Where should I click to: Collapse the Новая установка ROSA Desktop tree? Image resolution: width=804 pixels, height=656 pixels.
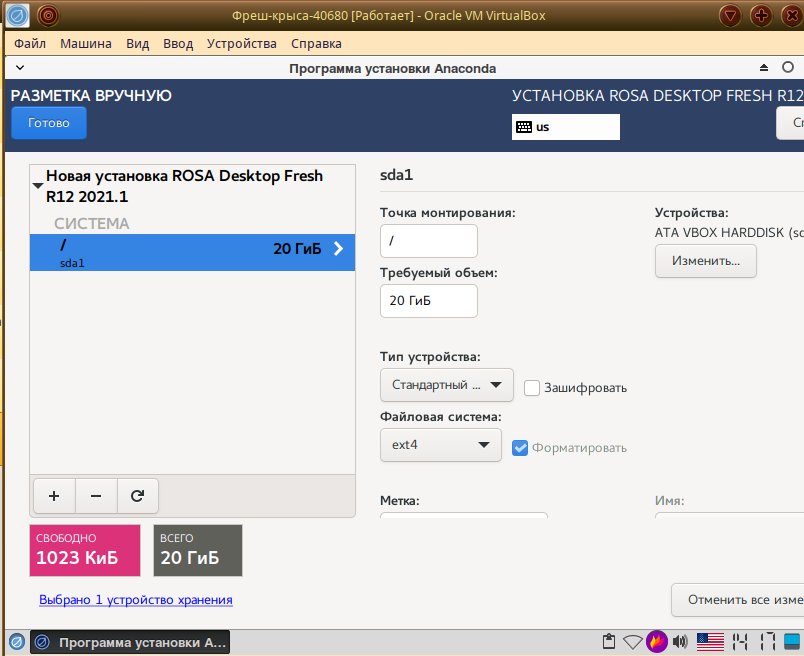pyautogui.click(x=38, y=186)
